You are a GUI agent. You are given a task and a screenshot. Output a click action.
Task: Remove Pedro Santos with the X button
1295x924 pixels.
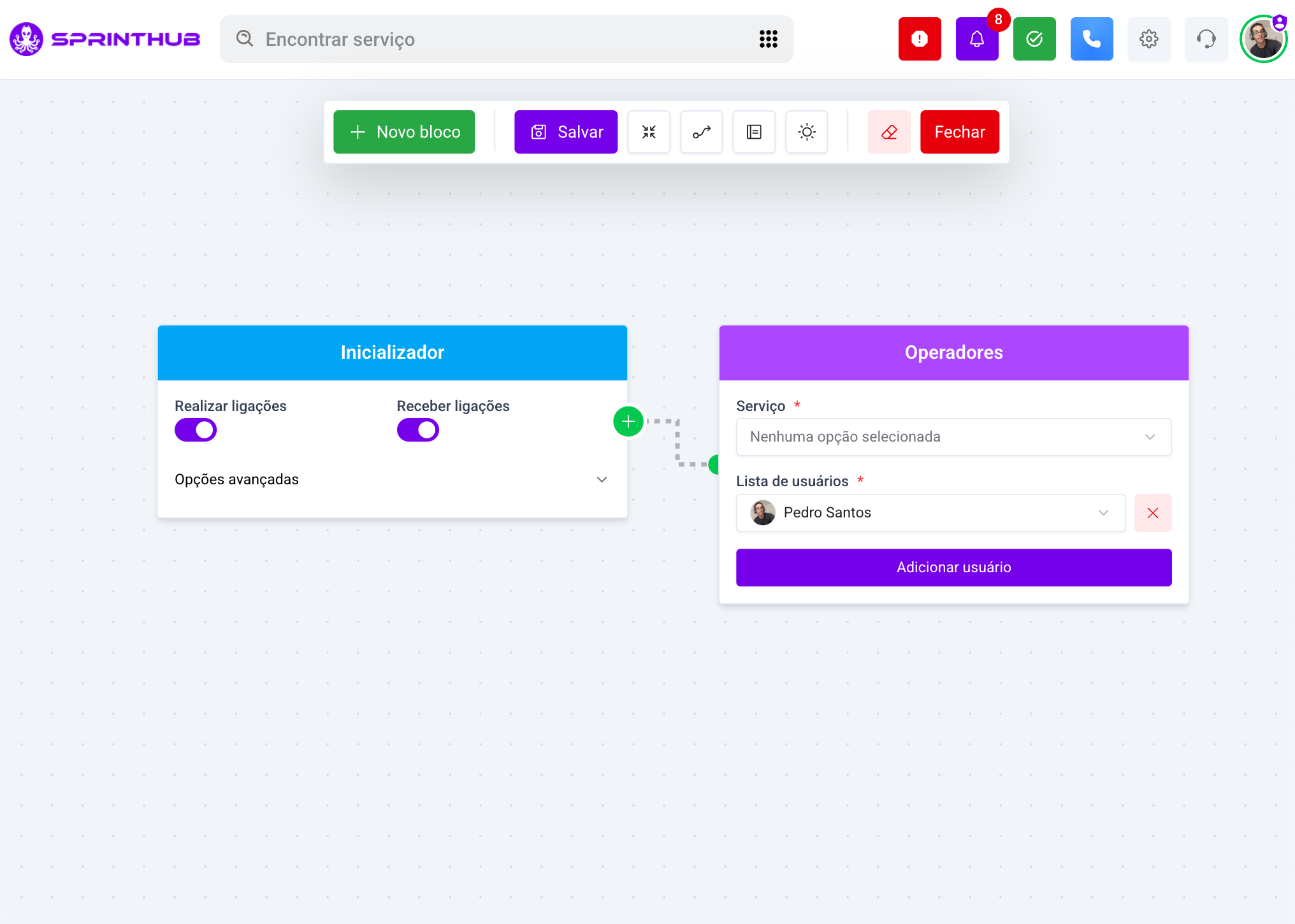point(1152,513)
